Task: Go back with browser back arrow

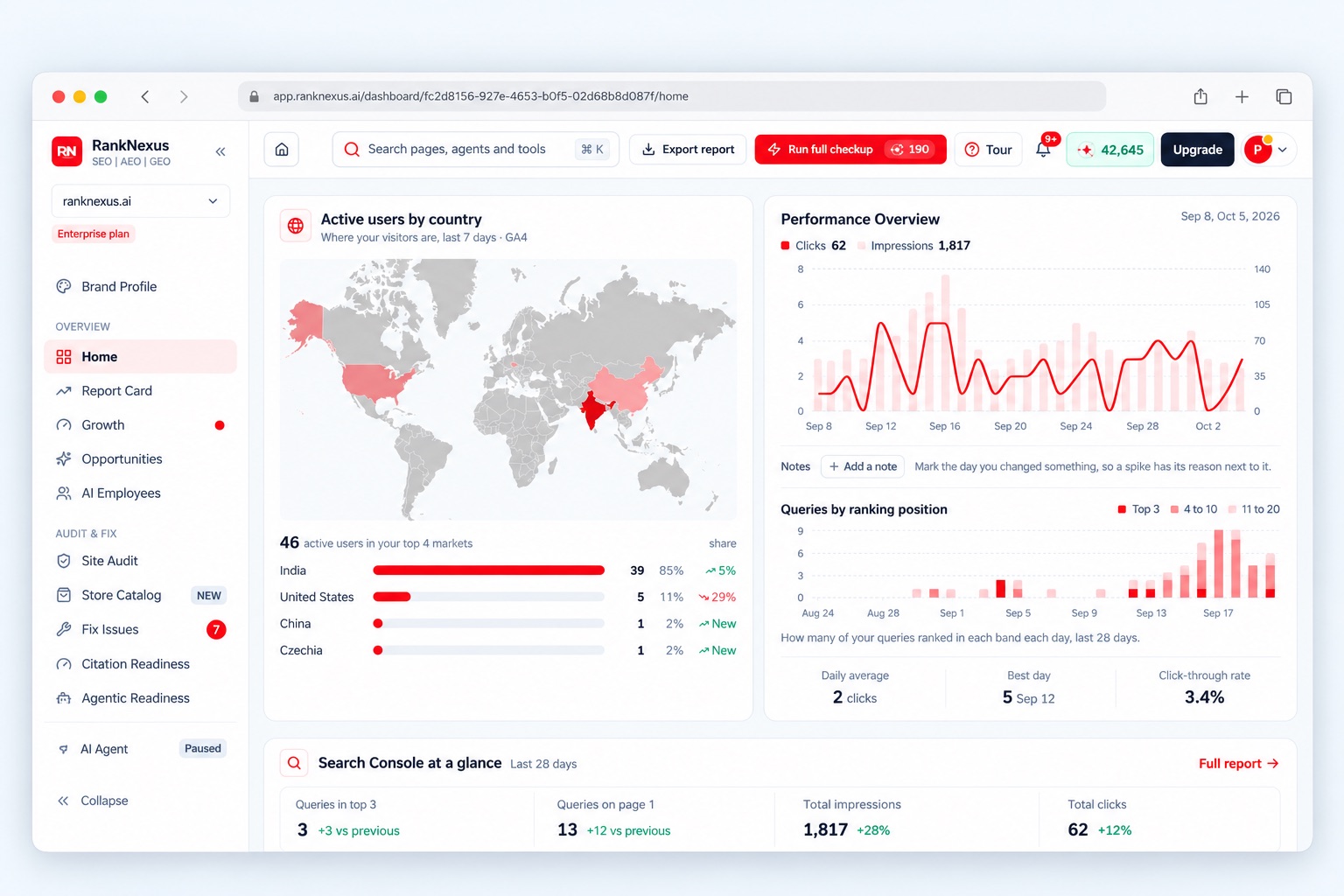Action: click(x=145, y=96)
